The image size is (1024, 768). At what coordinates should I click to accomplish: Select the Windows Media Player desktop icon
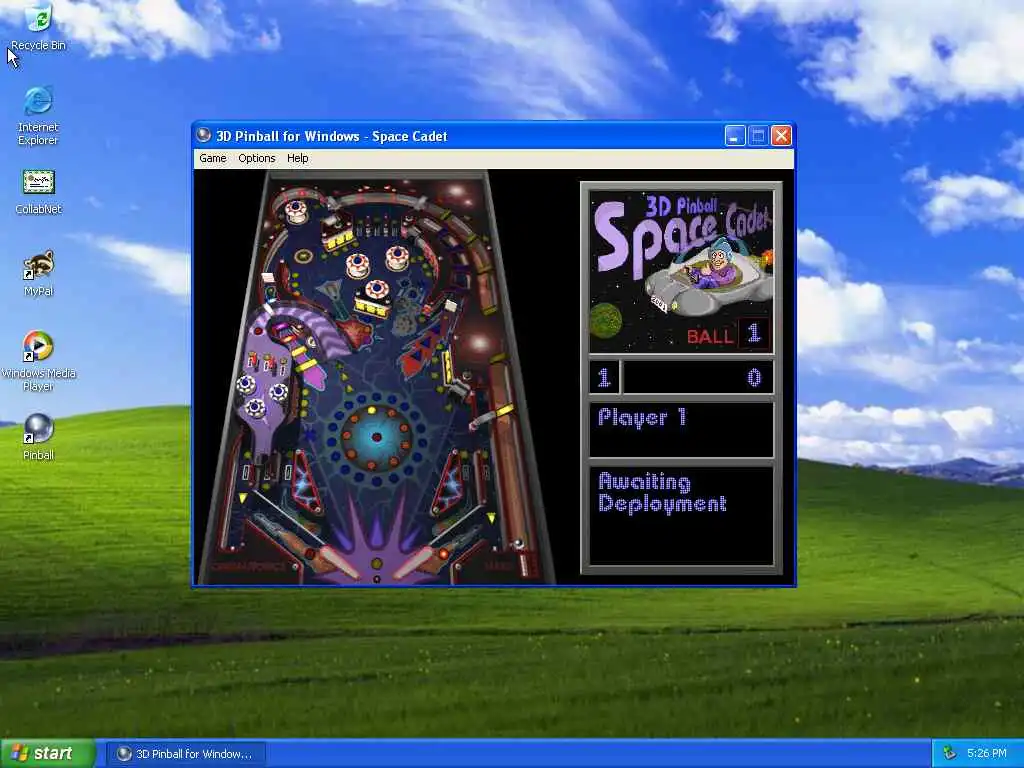click(x=38, y=360)
